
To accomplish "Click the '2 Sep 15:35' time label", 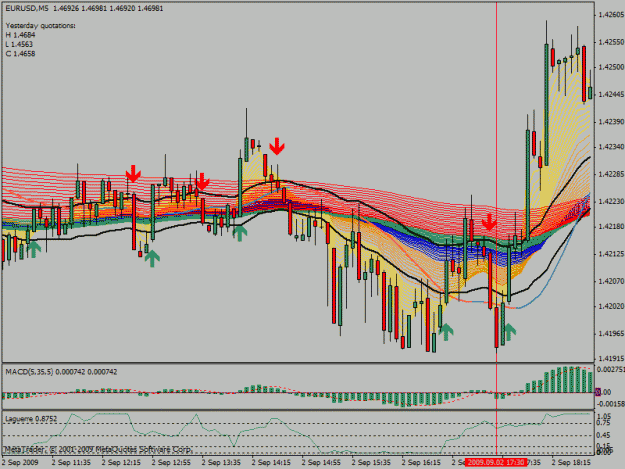I will 371,462.
